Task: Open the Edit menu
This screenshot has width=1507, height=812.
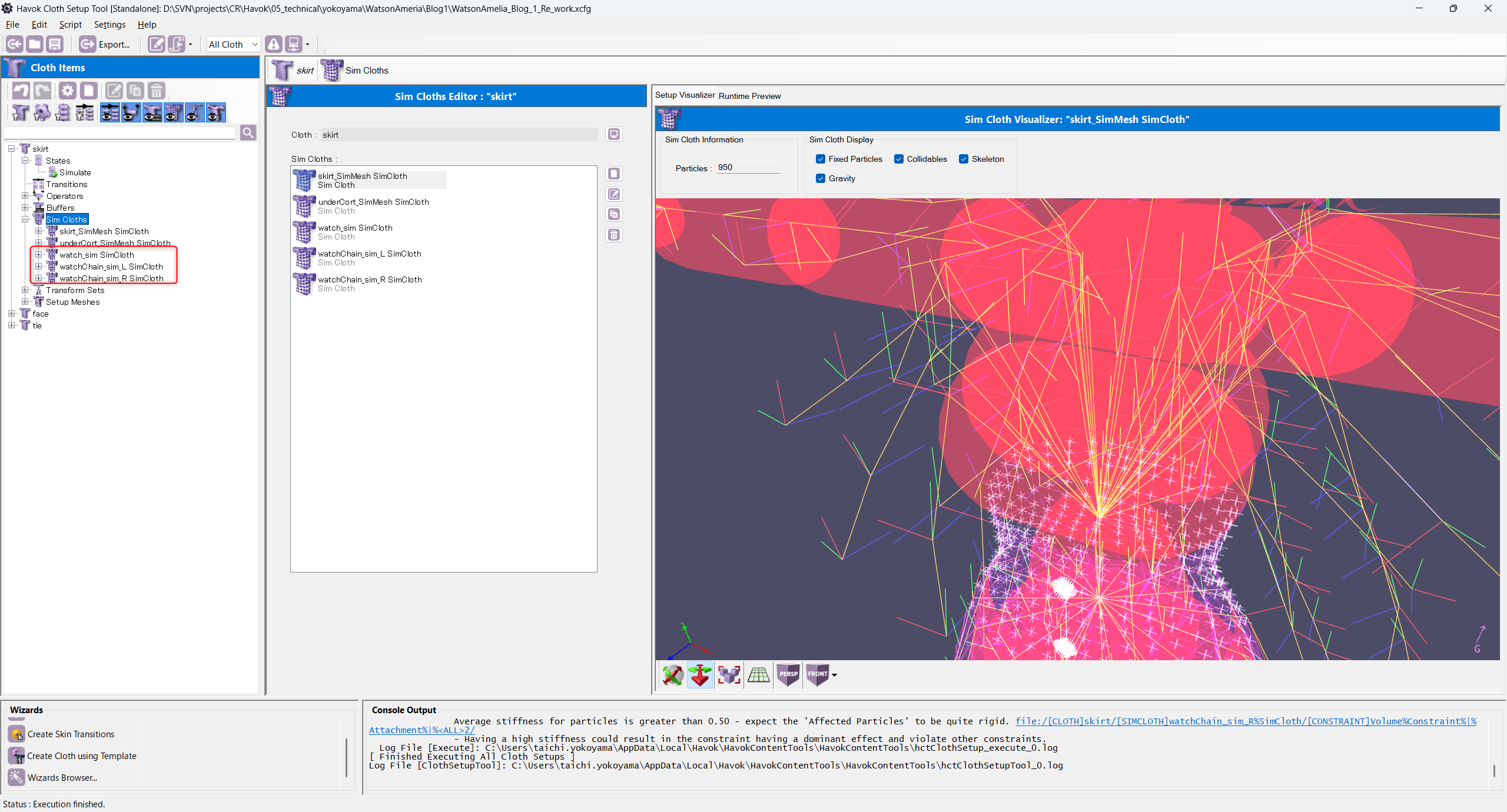Action: click(x=39, y=25)
